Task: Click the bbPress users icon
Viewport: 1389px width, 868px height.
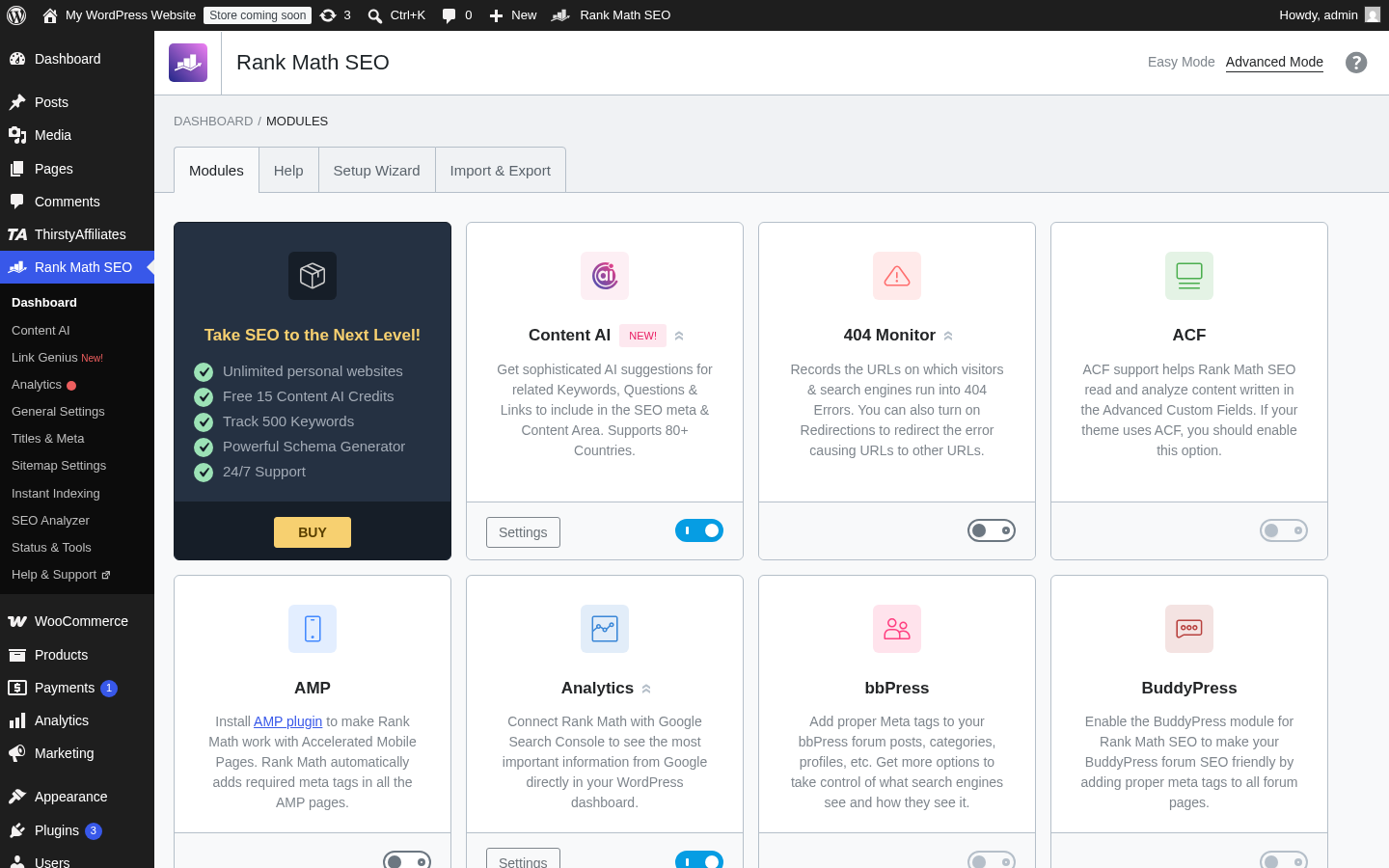Action: tap(897, 629)
